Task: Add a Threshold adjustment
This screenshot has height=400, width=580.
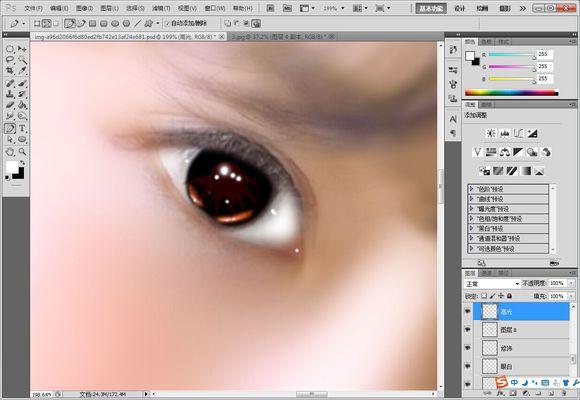Action: click(x=512, y=171)
